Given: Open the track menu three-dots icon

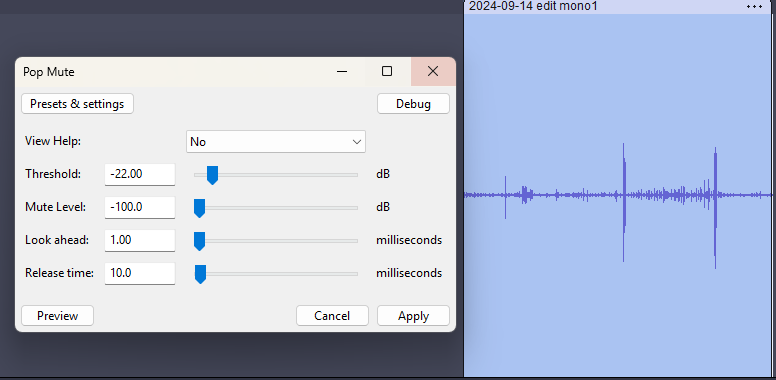Looking at the screenshot, I should 754,6.
